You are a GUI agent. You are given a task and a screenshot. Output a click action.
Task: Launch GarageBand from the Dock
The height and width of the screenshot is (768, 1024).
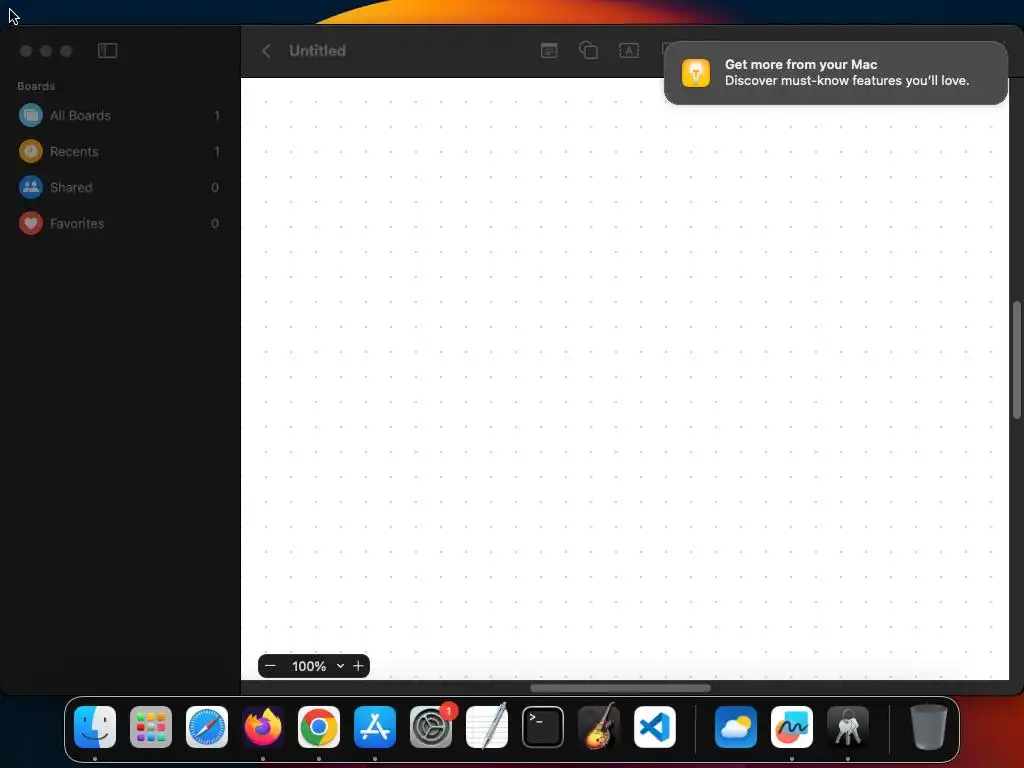tap(599, 727)
